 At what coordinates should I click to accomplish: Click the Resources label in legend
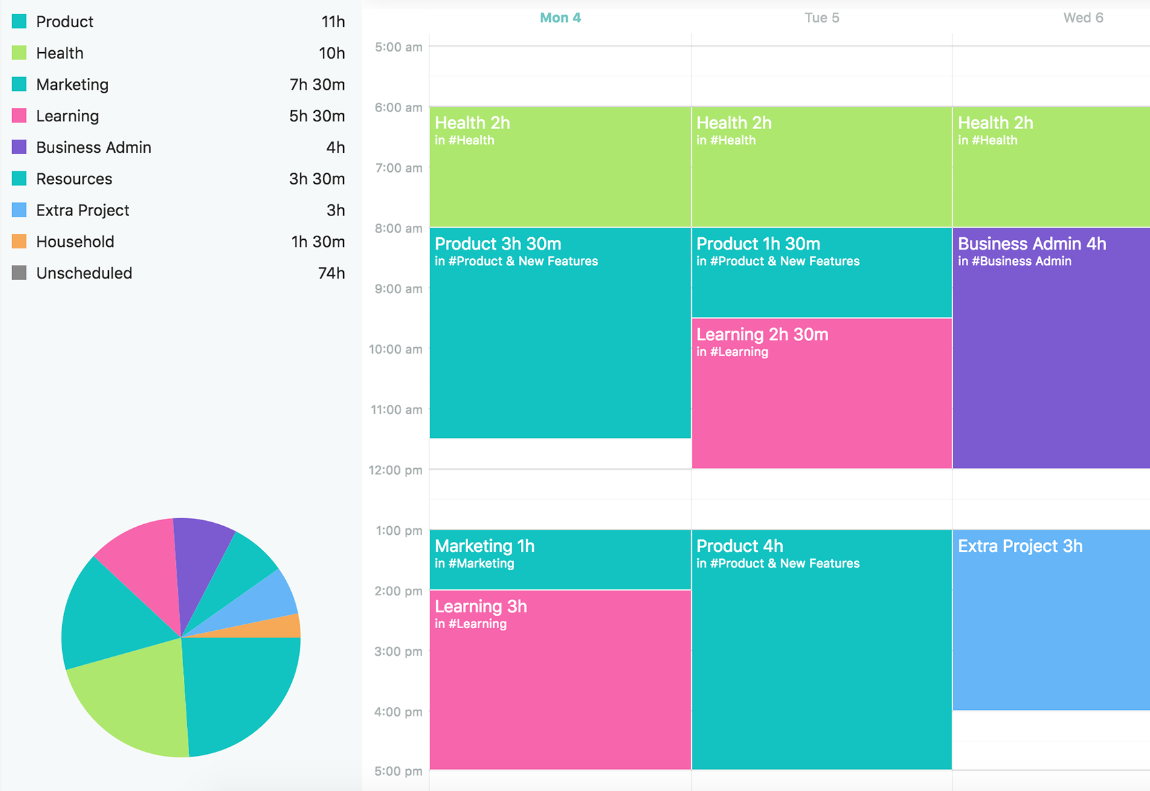pyautogui.click(x=74, y=179)
